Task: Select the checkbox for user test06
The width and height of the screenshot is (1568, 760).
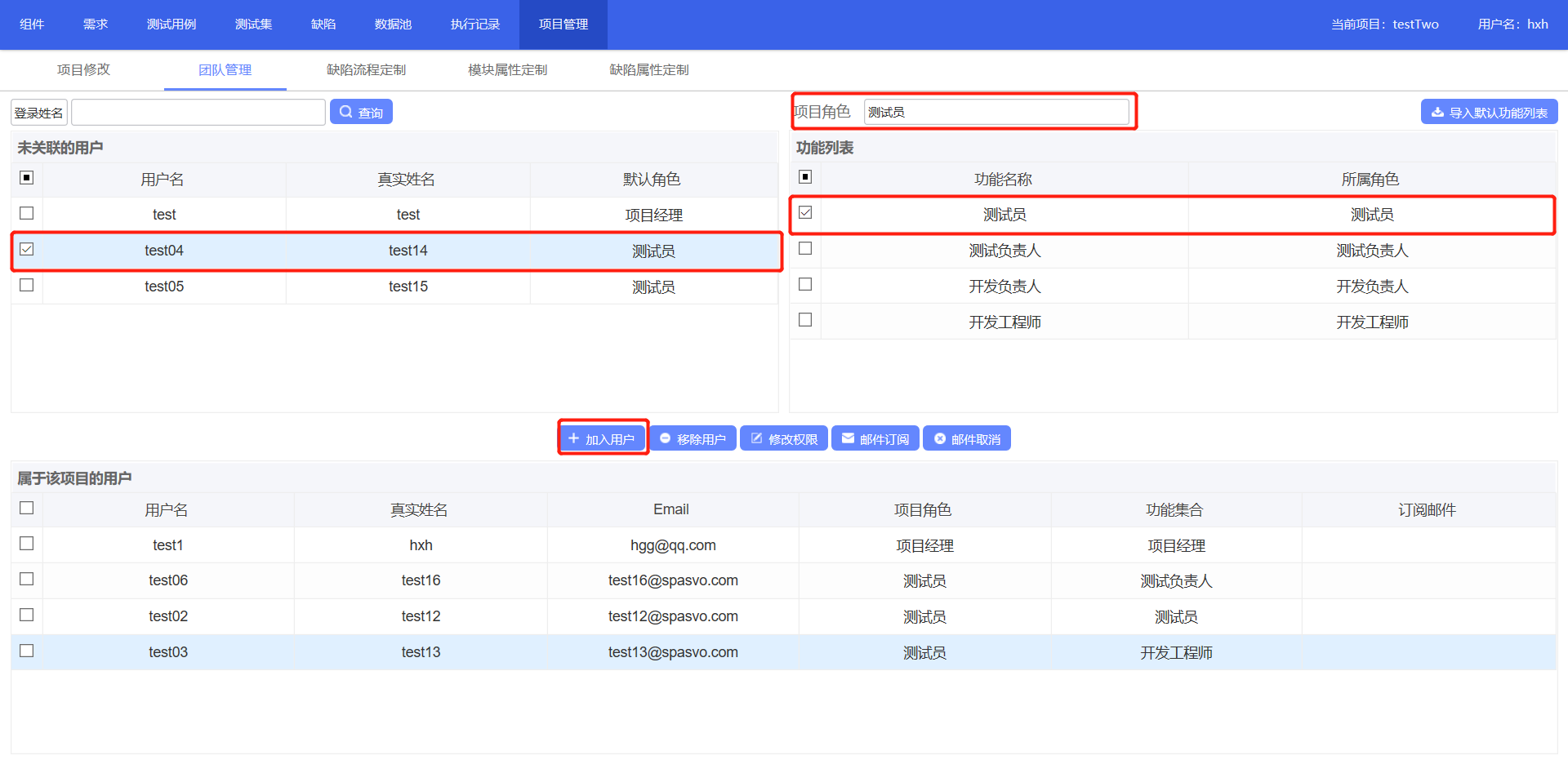Action: 27,580
